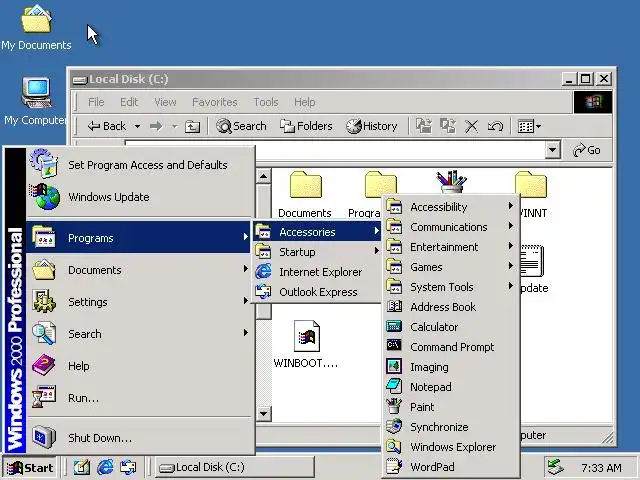
Task: Open the Tools menu
Action: pos(266,102)
